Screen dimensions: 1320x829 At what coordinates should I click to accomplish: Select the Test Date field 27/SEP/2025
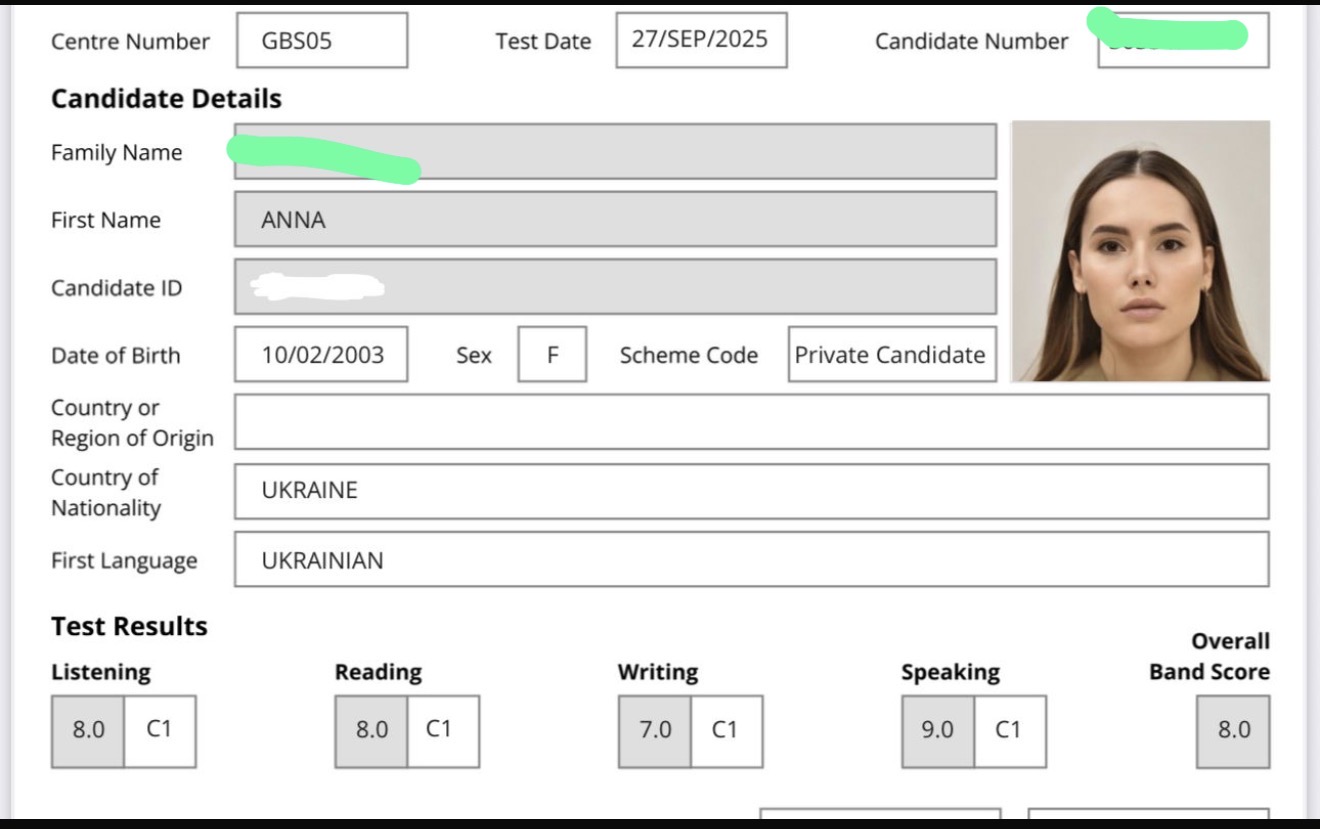pyautogui.click(x=701, y=40)
